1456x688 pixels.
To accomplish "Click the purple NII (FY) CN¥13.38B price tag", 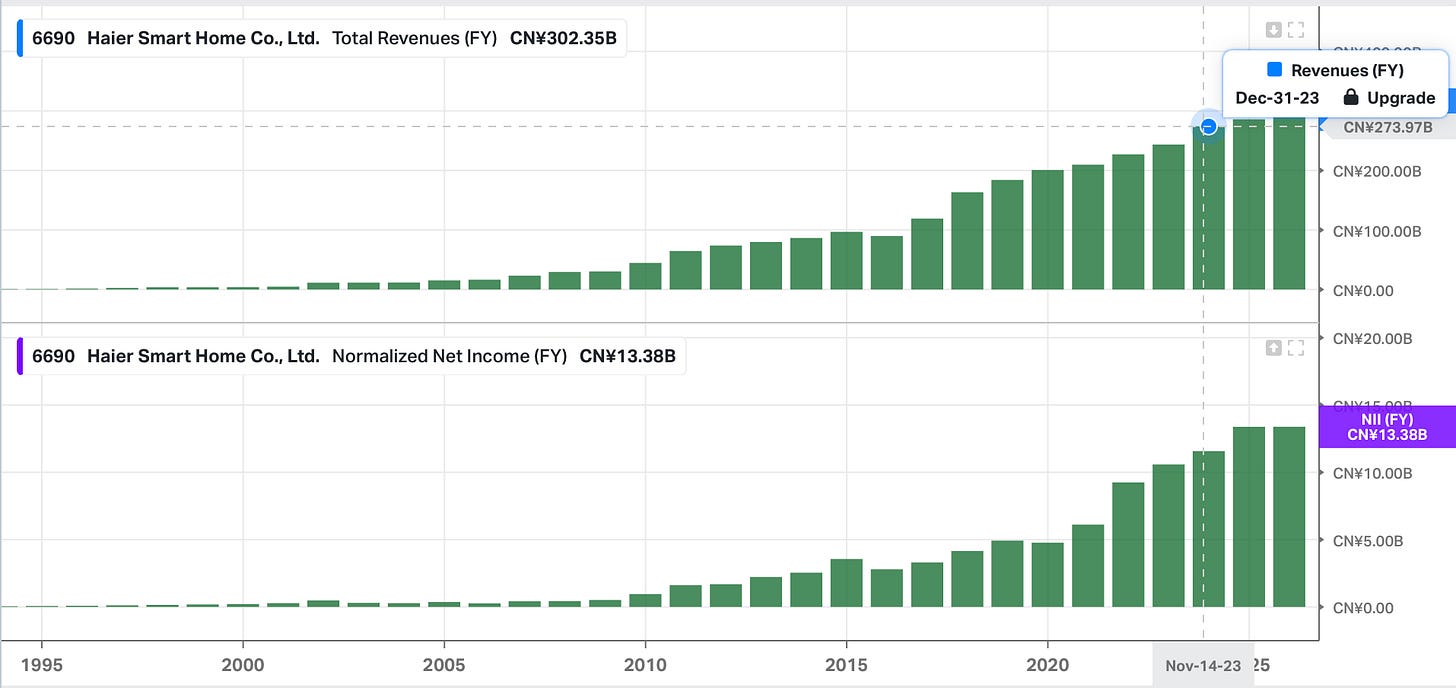I will point(1387,427).
